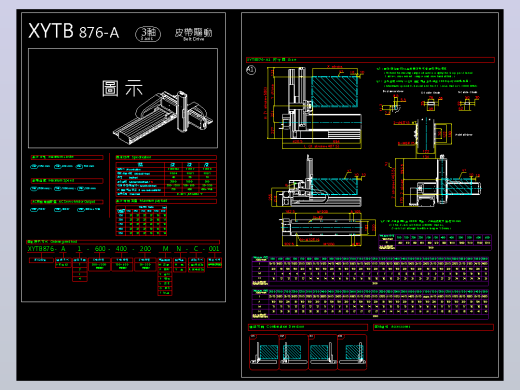The image size is (520, 390).
Task: Click the Accessories header bar
Action: pos(434,327)
